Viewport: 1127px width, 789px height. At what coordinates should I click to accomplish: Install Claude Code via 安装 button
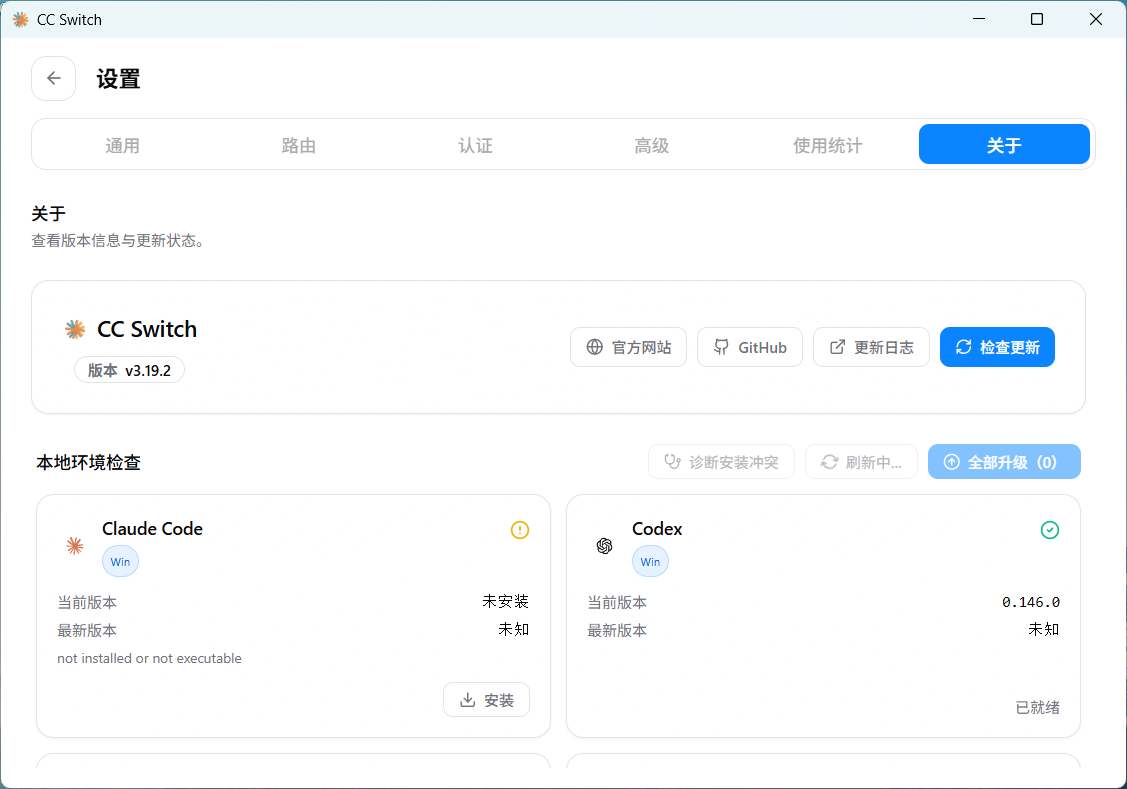pos(487,700)
